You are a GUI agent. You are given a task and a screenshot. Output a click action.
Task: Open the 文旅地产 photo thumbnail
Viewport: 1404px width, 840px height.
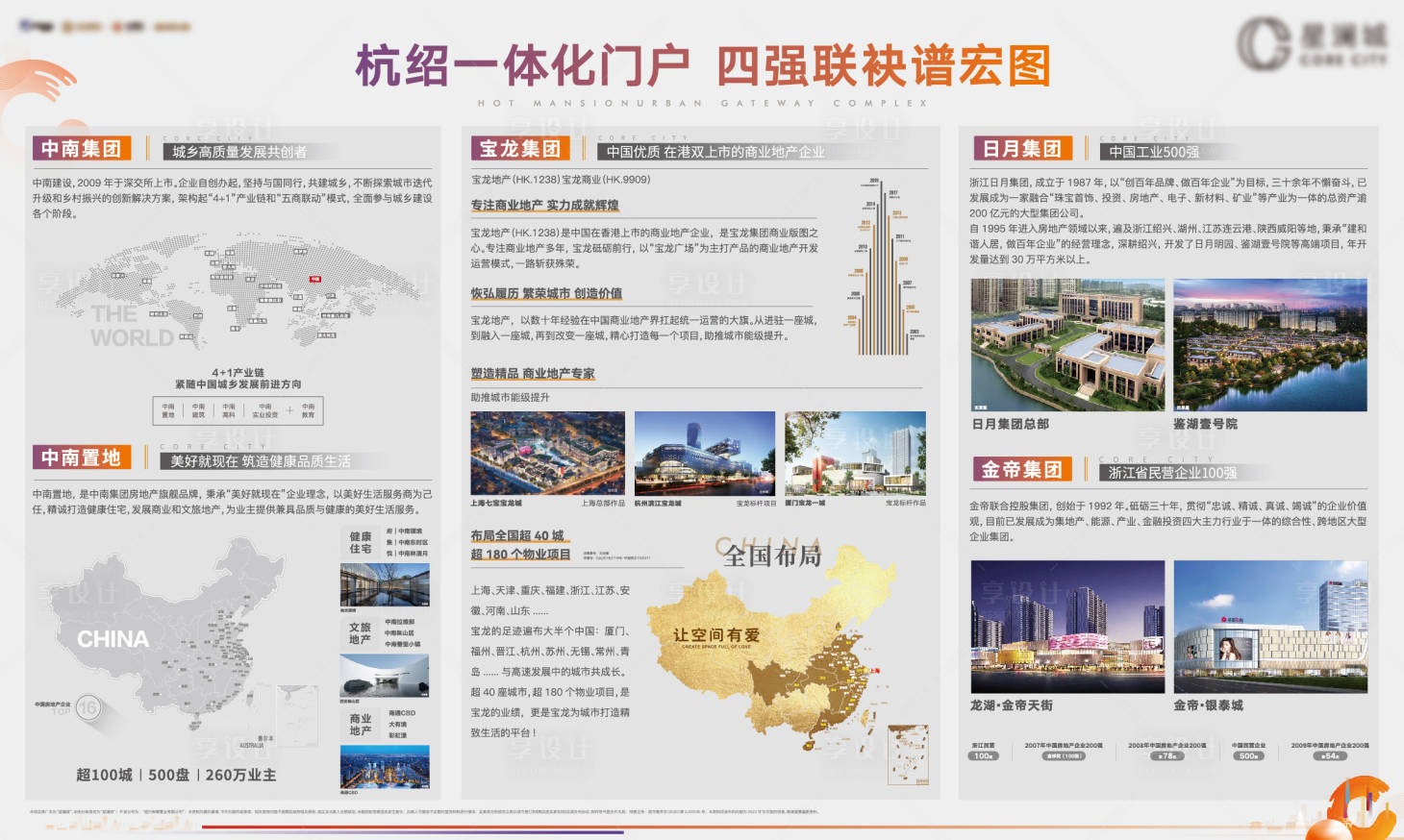(x=385, y=676)
